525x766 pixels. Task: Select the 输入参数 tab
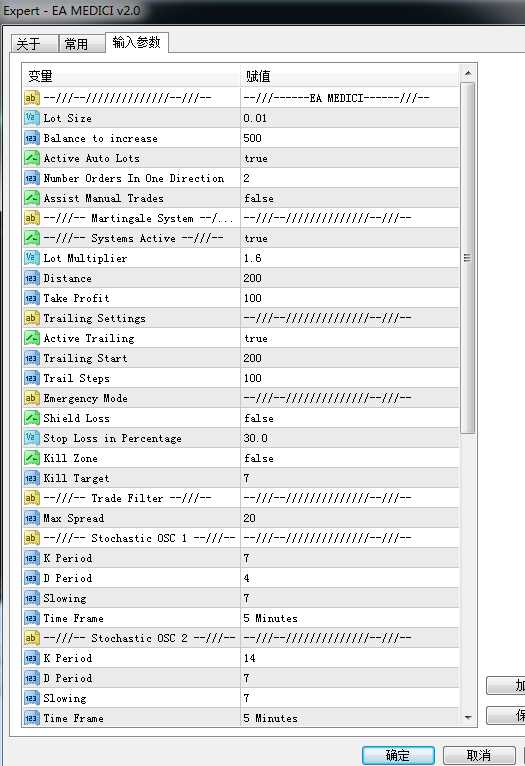(x=137, y=43)
